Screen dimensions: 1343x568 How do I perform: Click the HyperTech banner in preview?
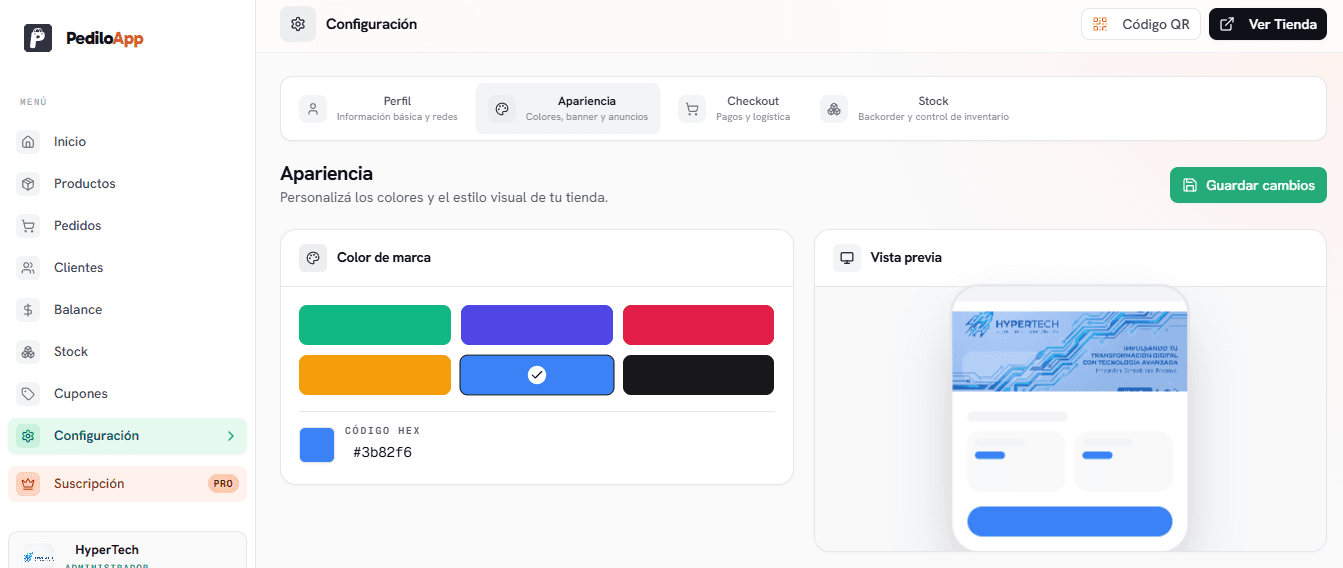1070,350
